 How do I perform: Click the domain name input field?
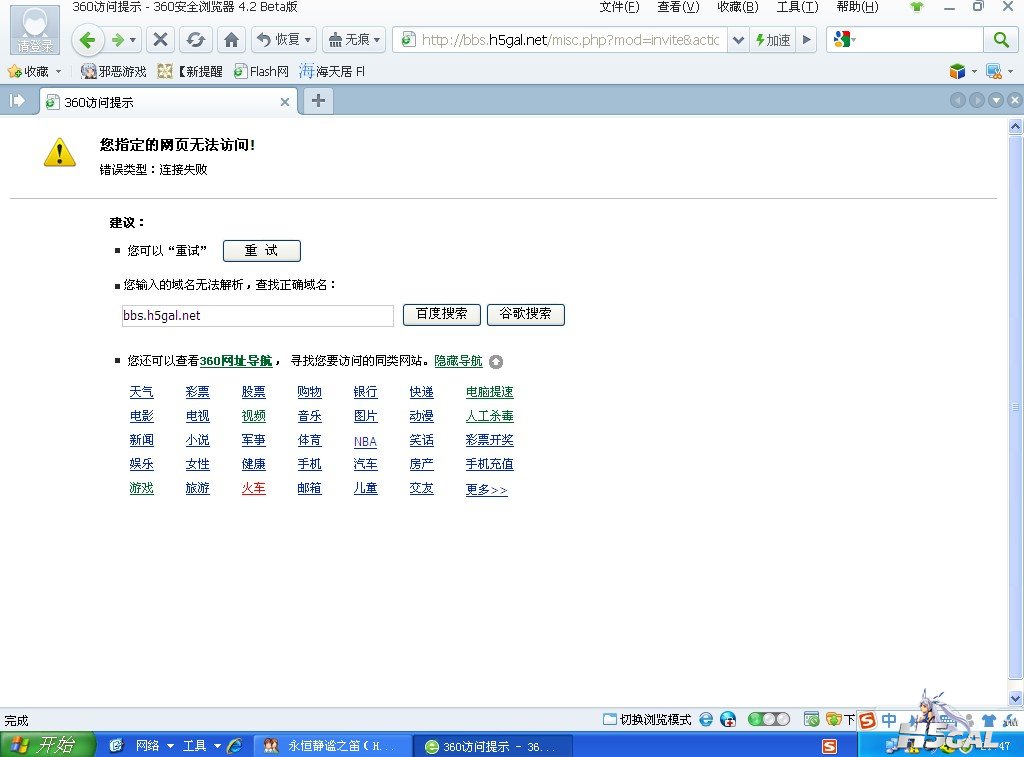tap(257, 315)
